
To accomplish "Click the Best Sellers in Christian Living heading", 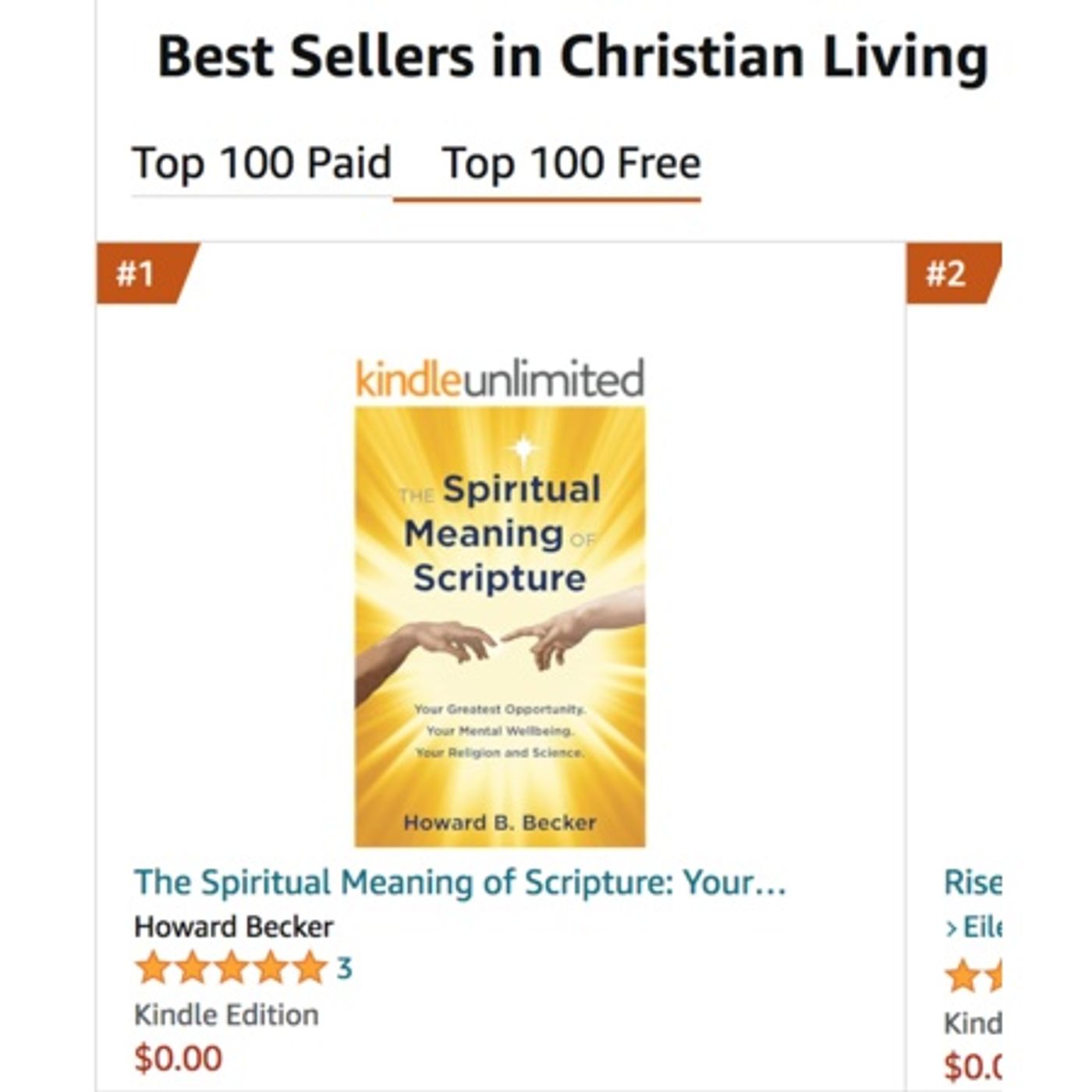I will click(573, 57).
